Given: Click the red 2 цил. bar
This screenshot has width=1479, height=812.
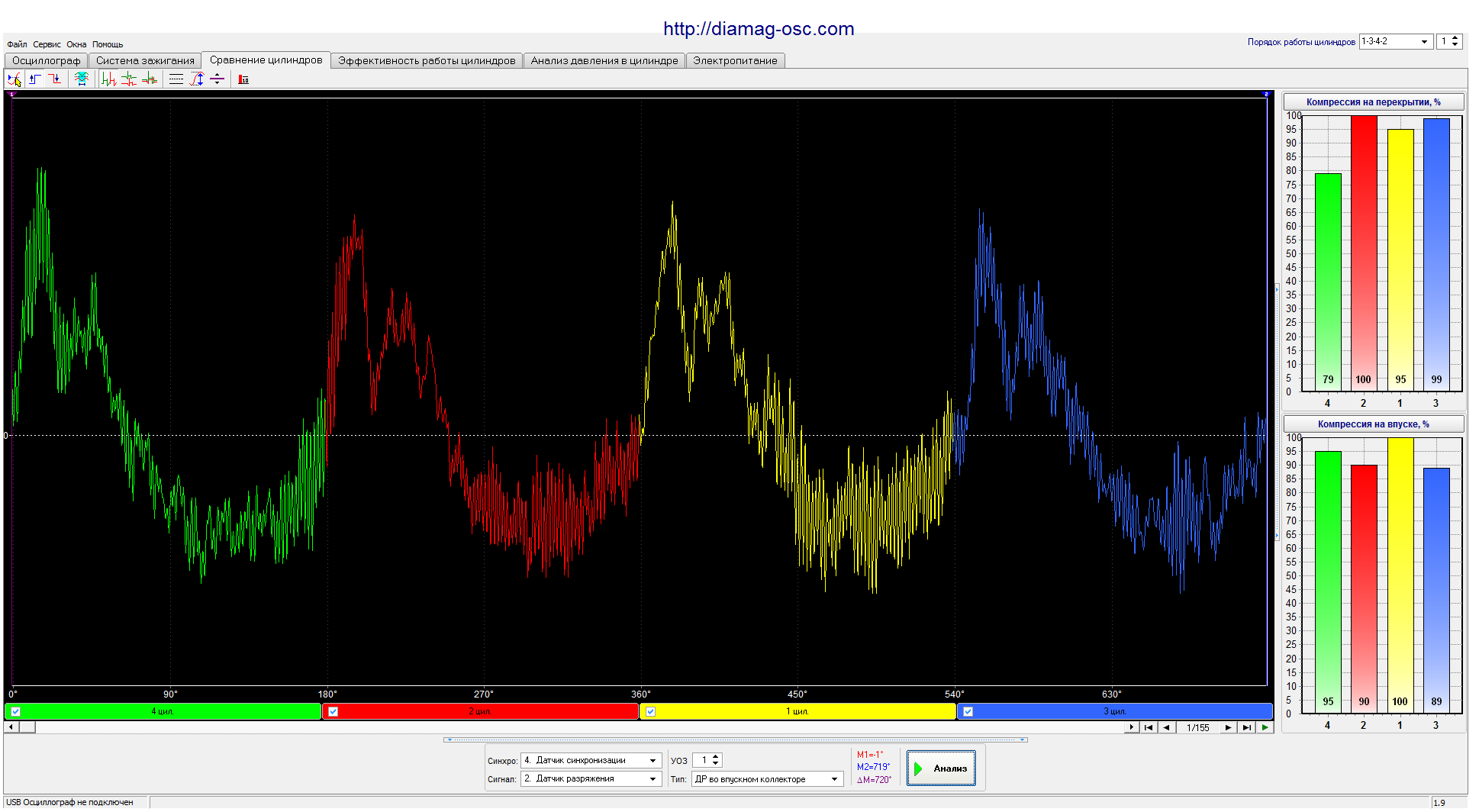Looking at the screenshot, I should 480,711.
